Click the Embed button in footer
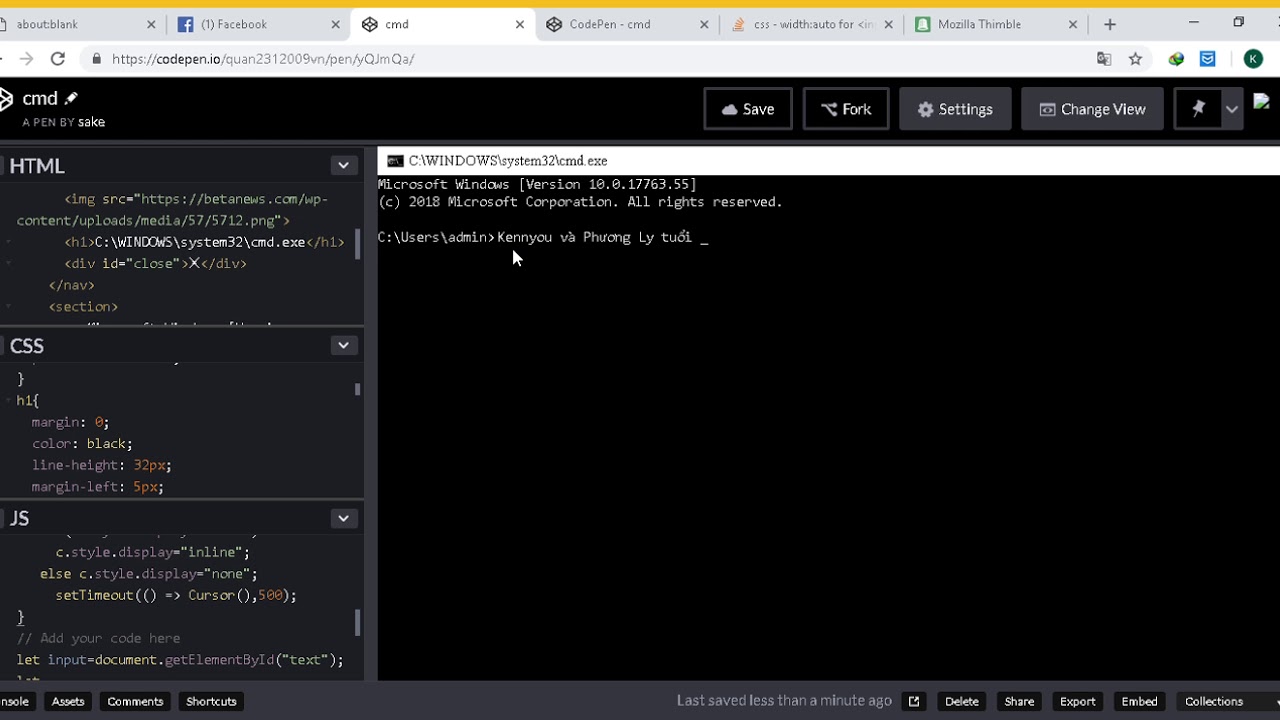Image resolution: width=1280 pixels, height=720 pixels. tap(1139, 701)
